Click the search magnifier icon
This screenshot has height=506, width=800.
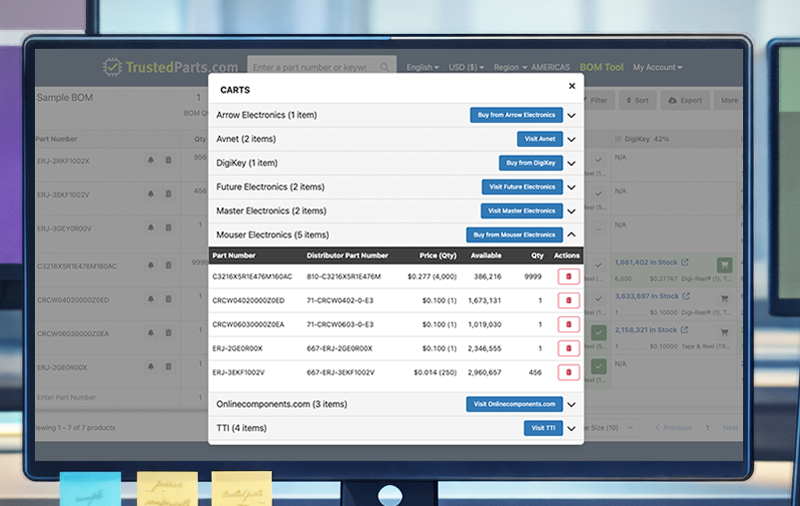(x=384, y=67)
